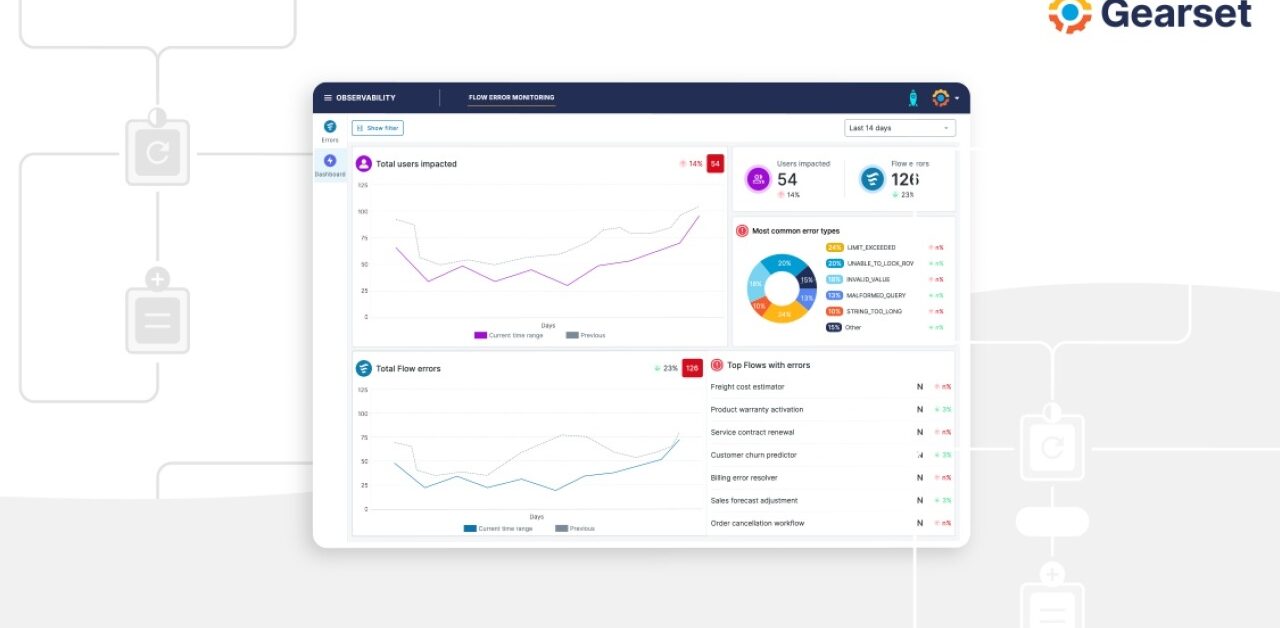Click the LIMIT_EXCEEDED legend swatch

pyautogui.click(x=834, y=247)
